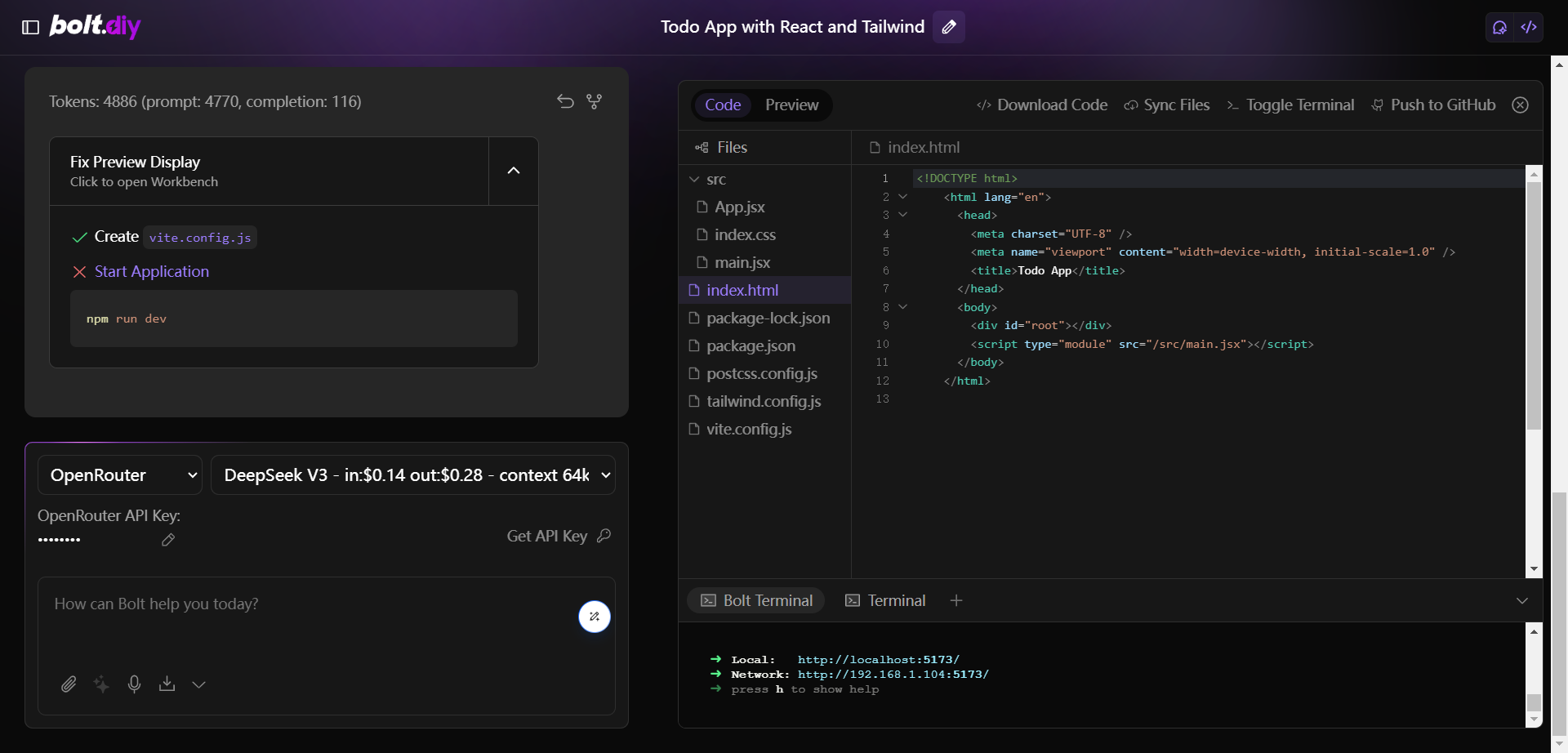Select index.html in the file tree
The width and height of the screenshot is (1568, 753).
(764, 290)
